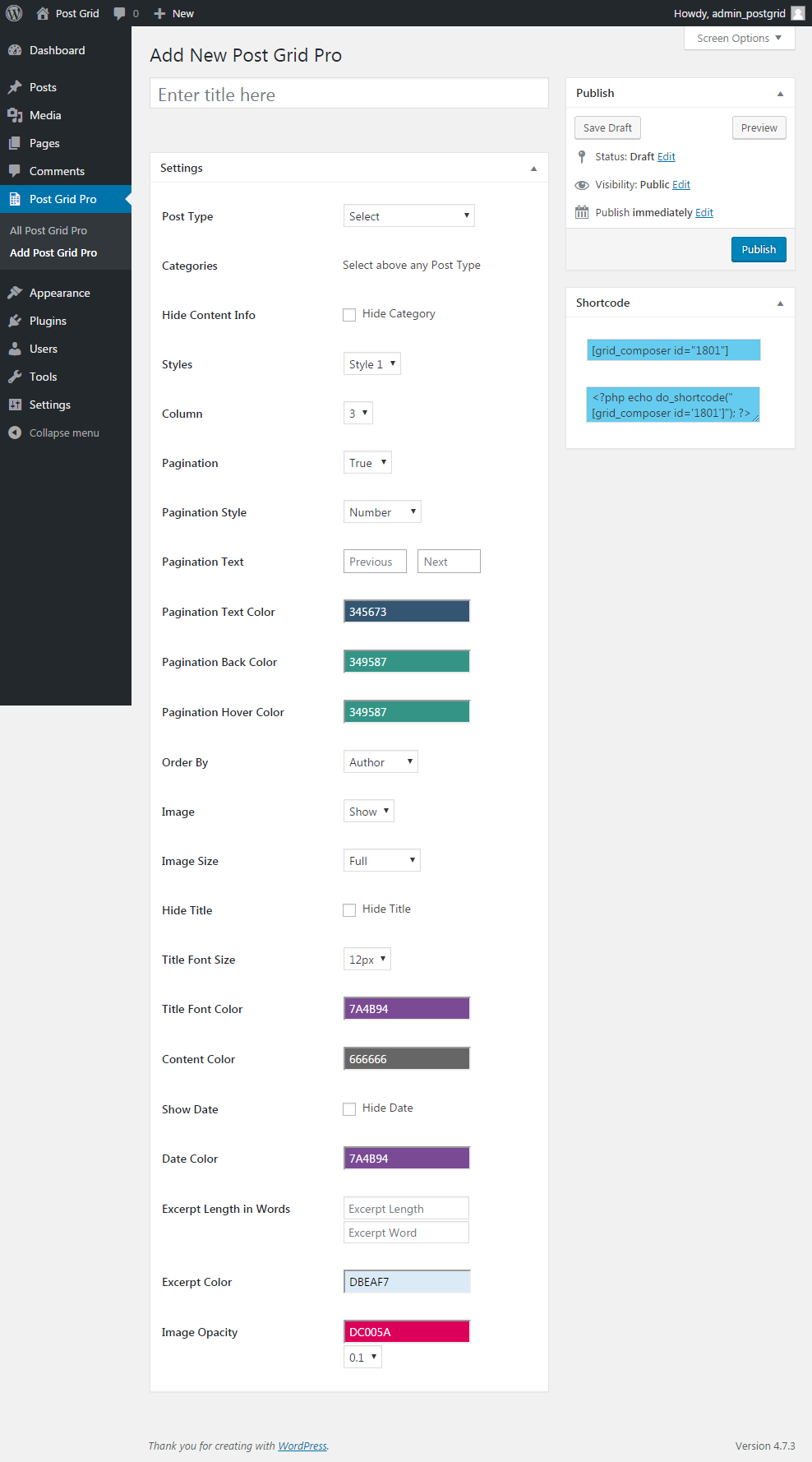Click the WordPress logo icon
Image resolution: width=812 pixels, height=1462 pixels.
[x=14, y=13]
